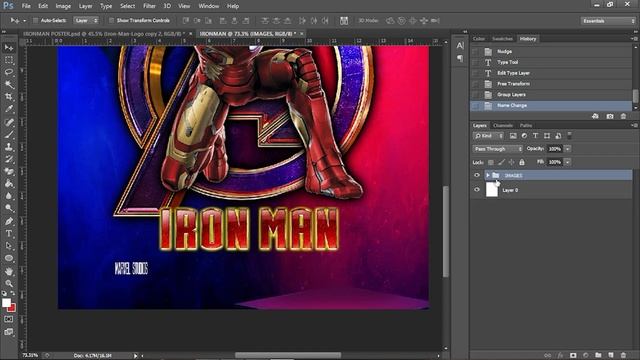
Task: Switch to the Swatches tab
Action: point(502,39)
